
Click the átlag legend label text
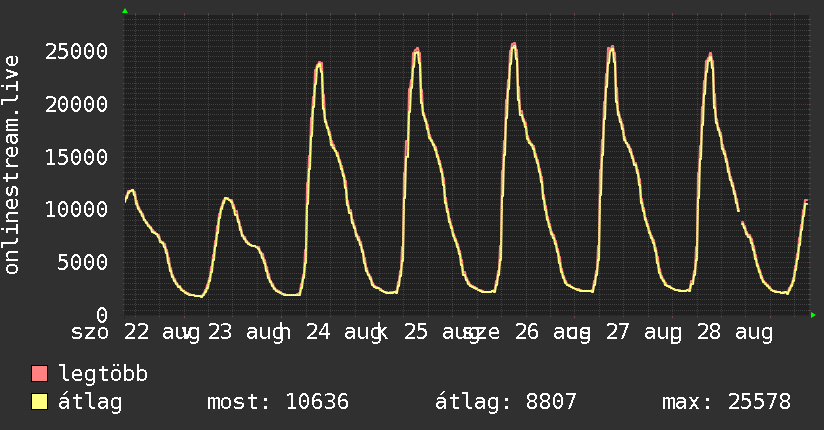[x=90, y=402]
